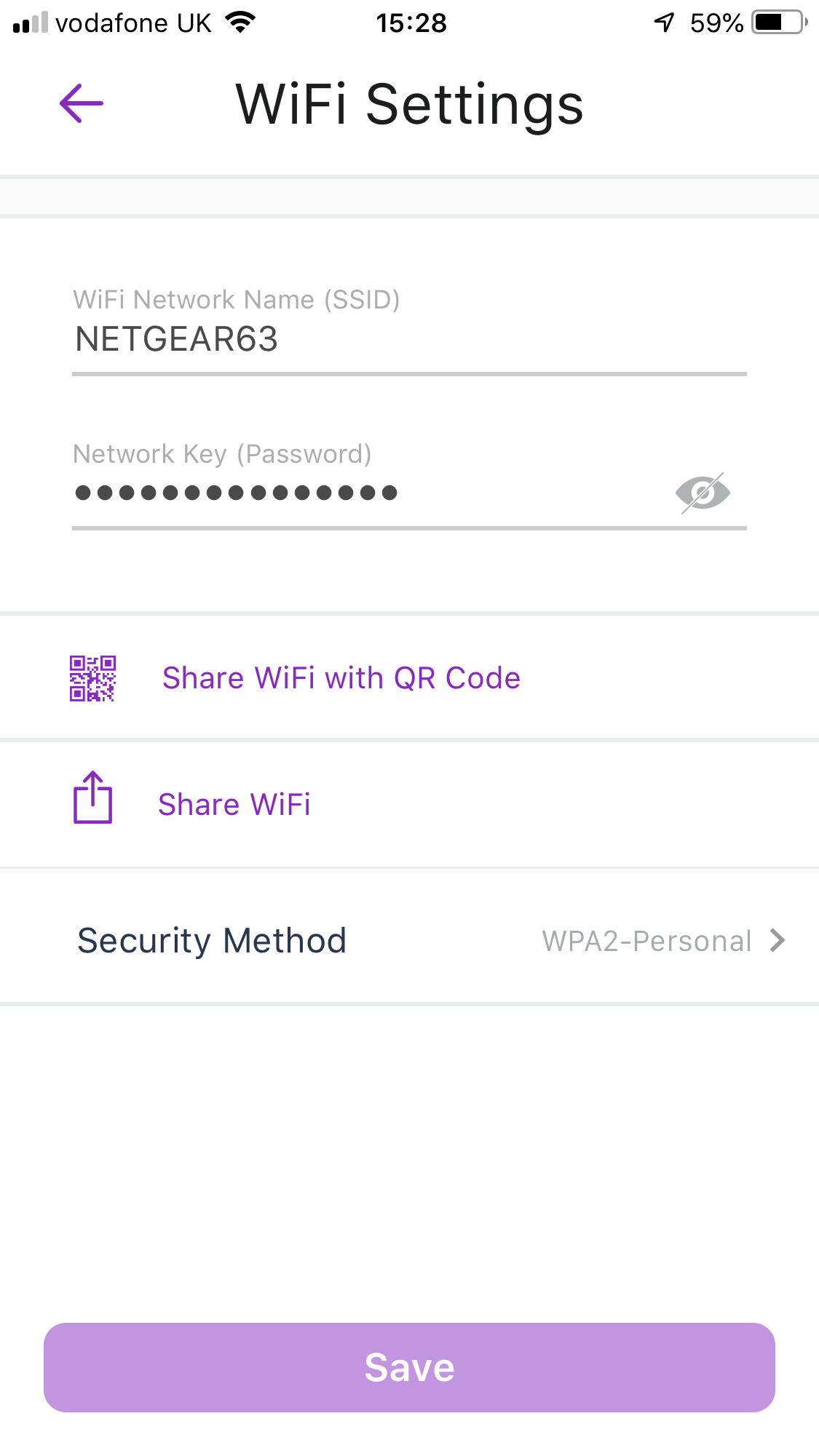Open the Security Method row label
Screen dimensions: 819x1456
point(212,940)
